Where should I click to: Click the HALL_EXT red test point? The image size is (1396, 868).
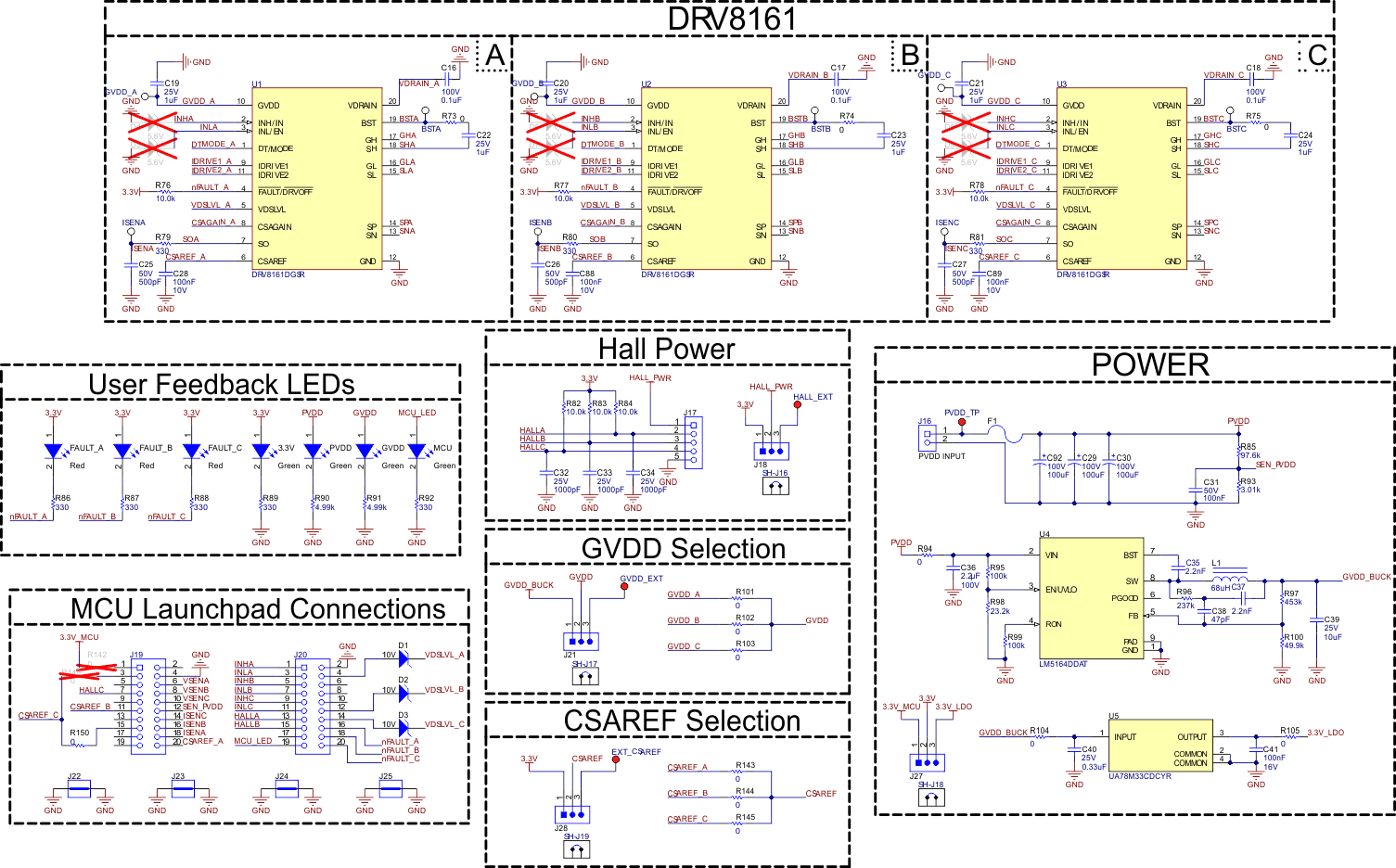point(797,405)
